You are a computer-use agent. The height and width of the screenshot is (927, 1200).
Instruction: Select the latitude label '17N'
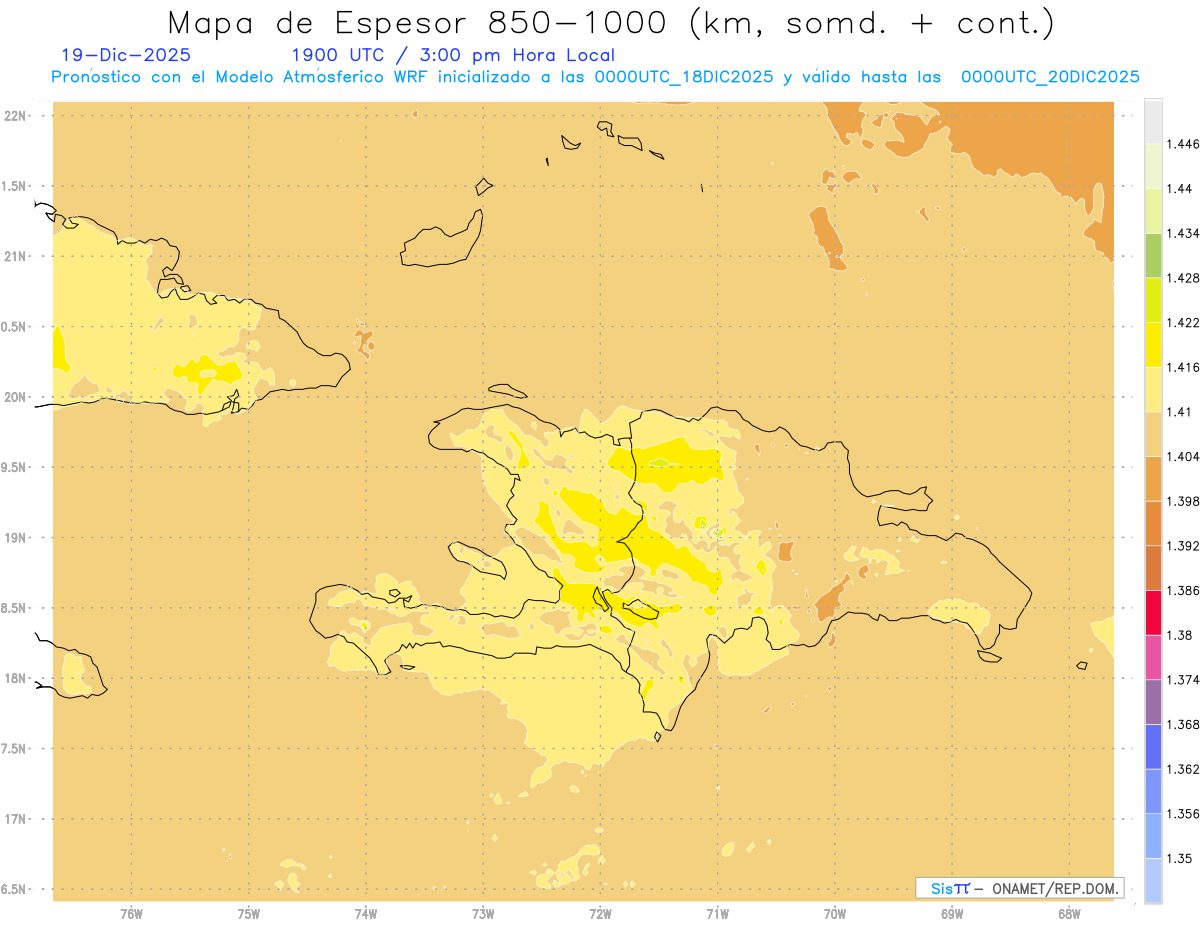pos(17,819)
